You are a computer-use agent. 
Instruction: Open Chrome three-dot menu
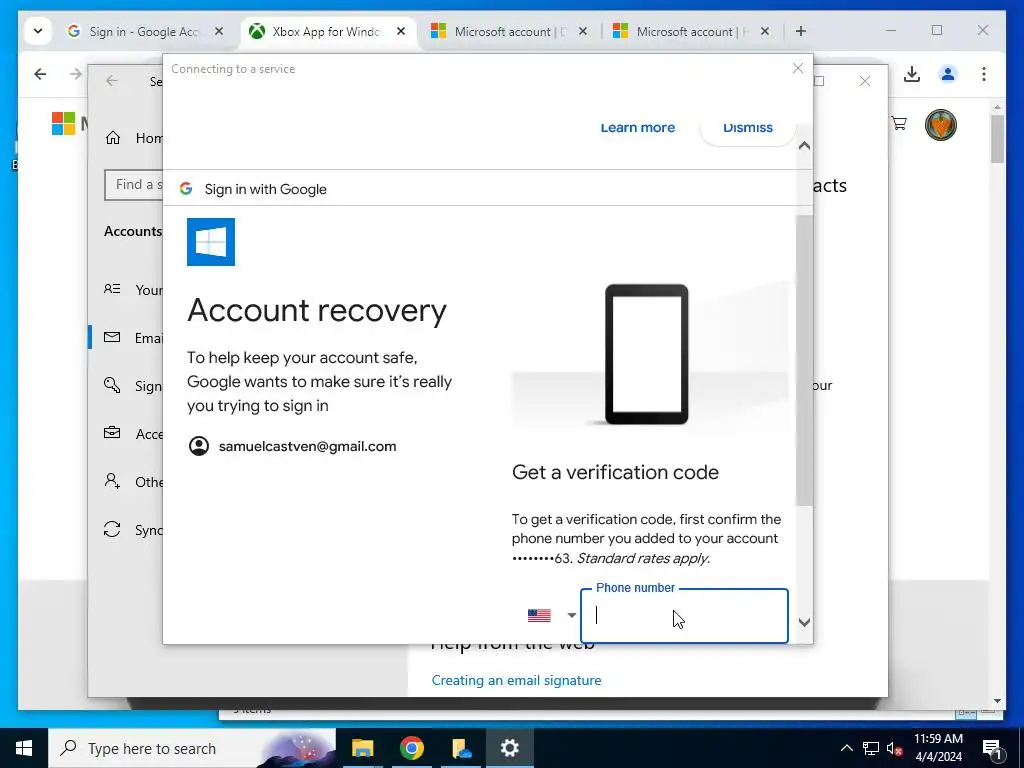[984, 74]
